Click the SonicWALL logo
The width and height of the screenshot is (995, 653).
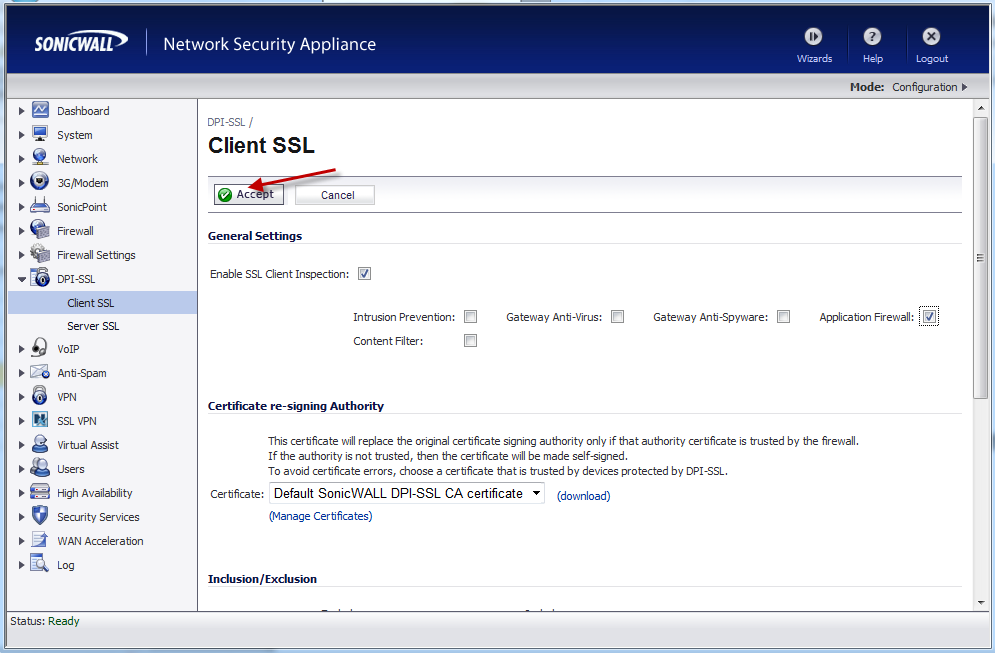81,43
